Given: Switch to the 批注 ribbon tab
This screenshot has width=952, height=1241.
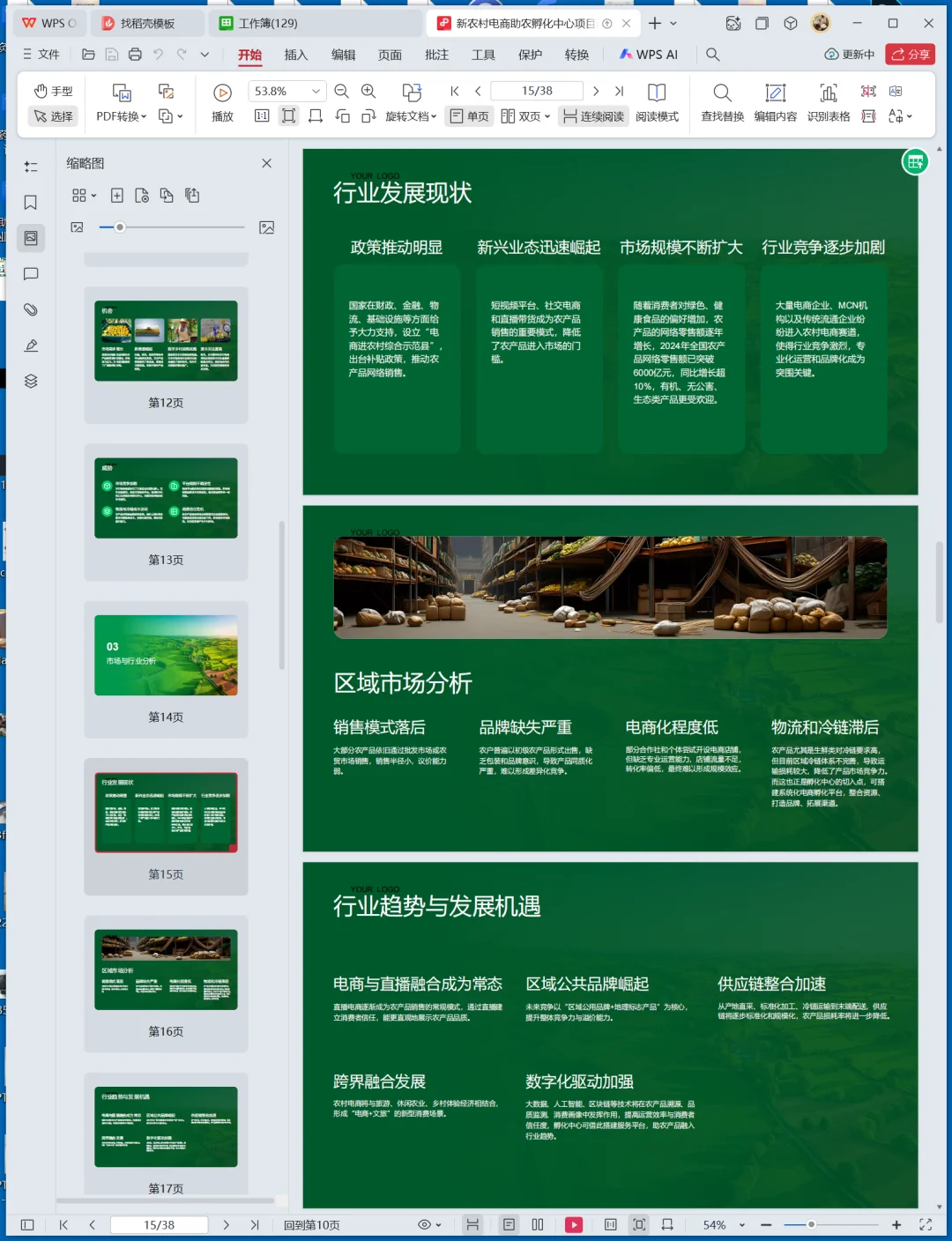Looking at the screenshot, I should click(x=436, y=55).
